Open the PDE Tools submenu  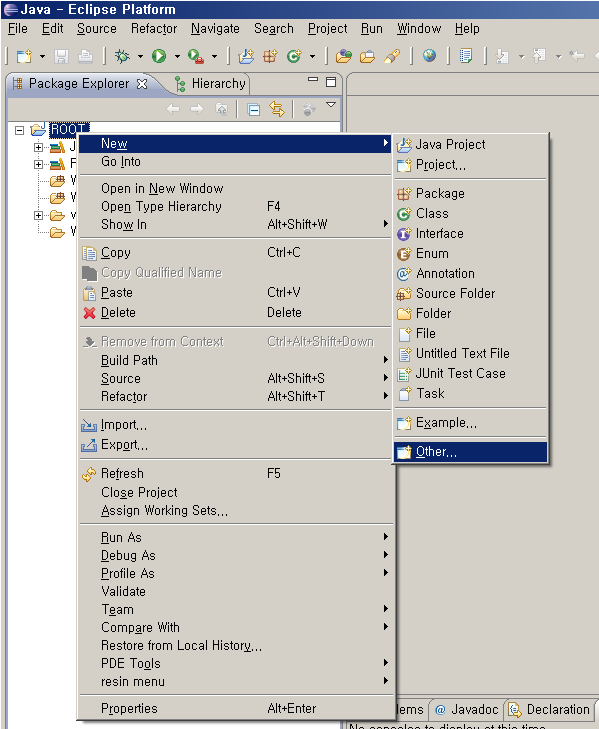point(235,663)
